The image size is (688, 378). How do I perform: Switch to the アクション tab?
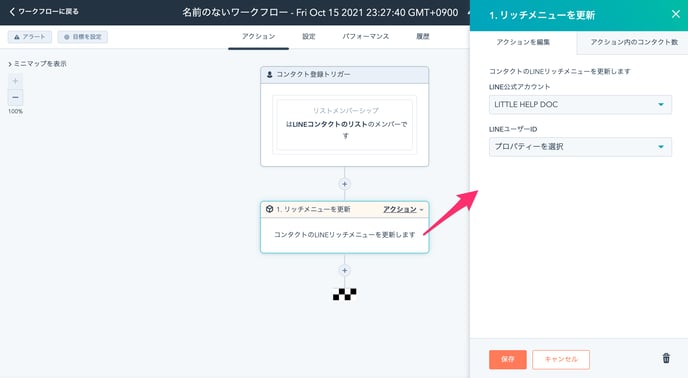coord(258,36)
